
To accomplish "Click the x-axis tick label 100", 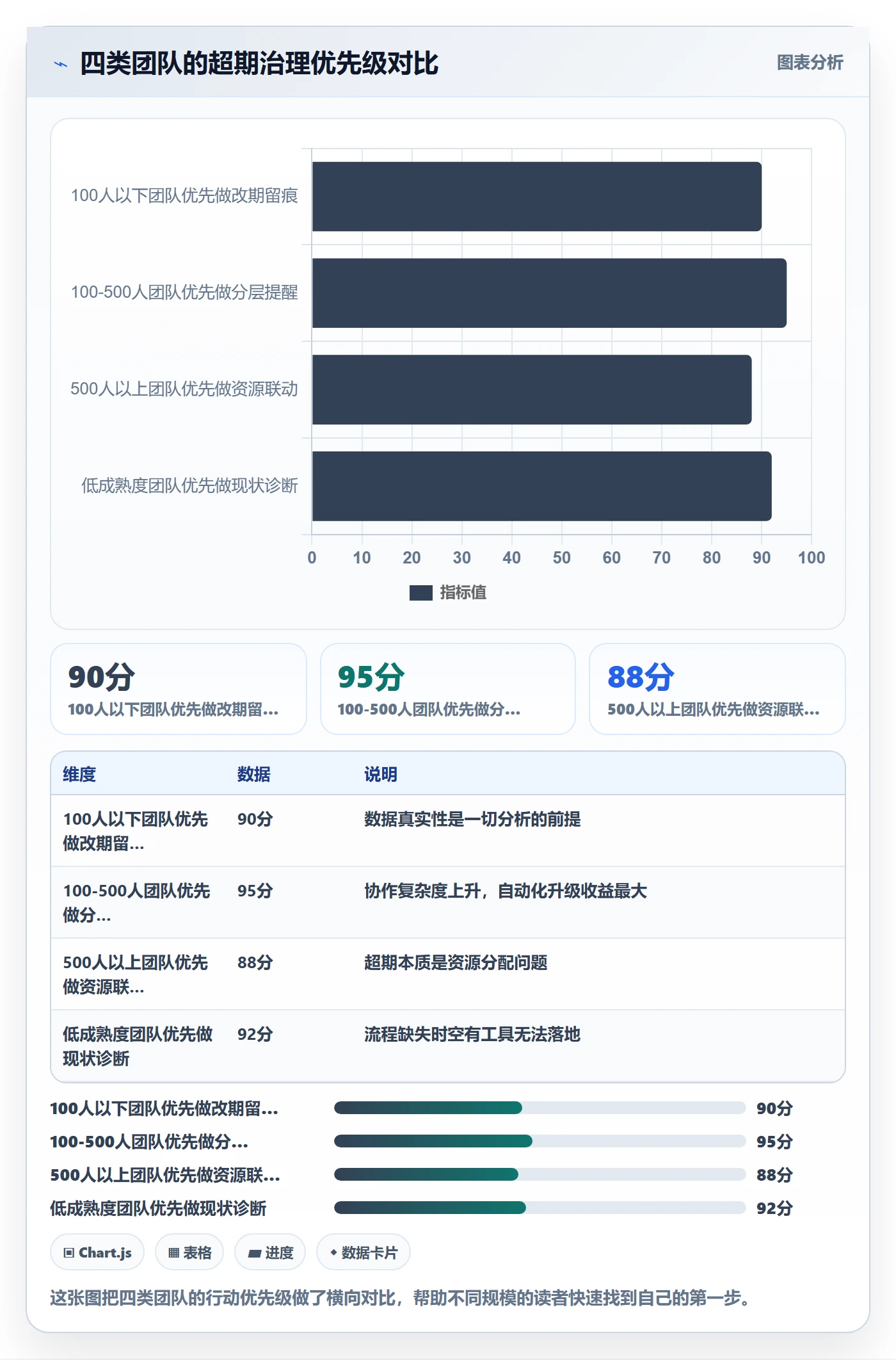I will (x=812, y=558).
